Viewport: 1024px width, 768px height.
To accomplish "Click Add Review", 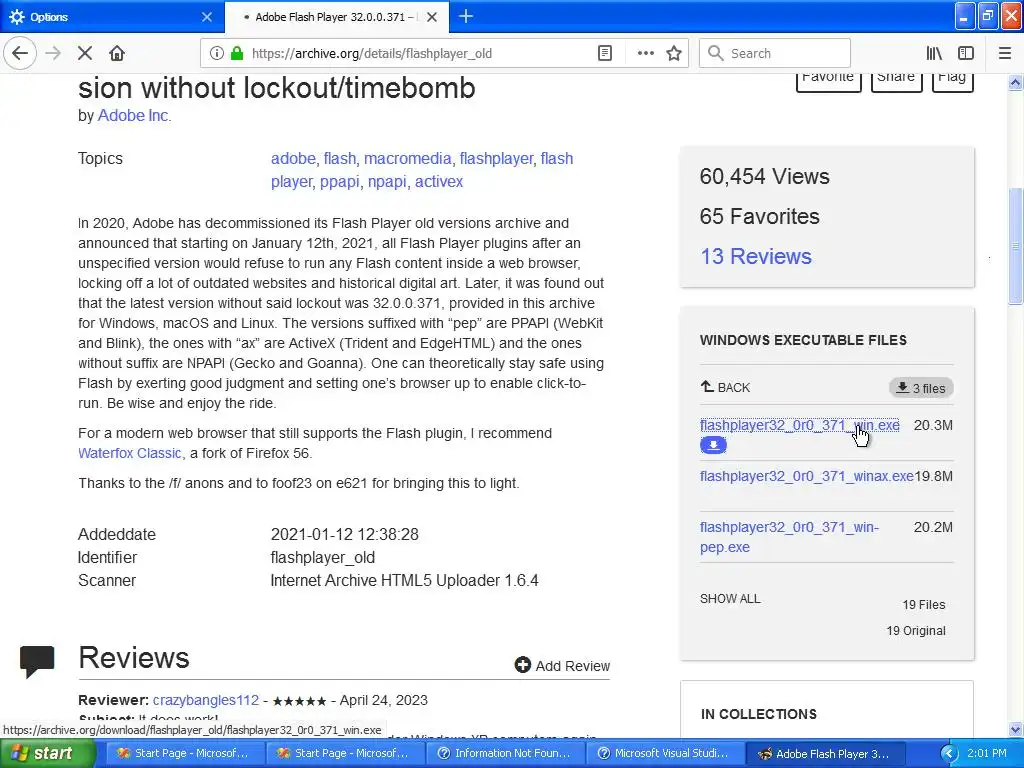I will tap(562, 665).
